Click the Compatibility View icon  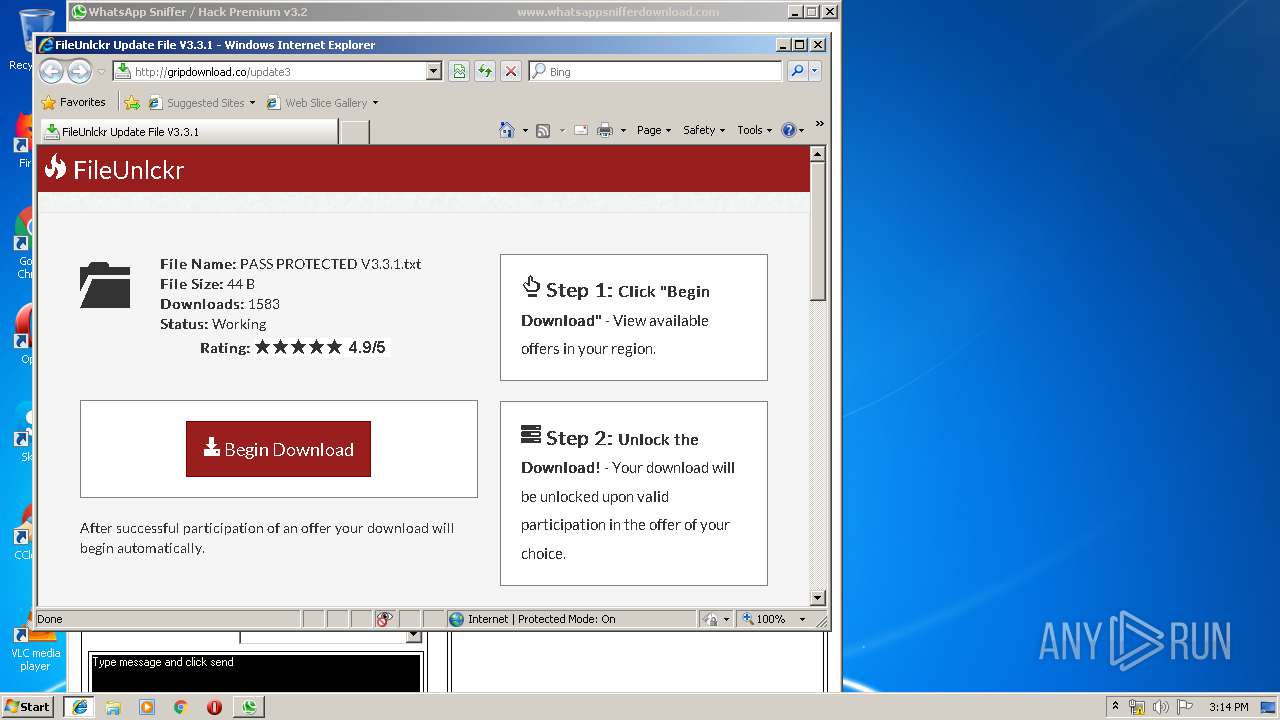(459, 71)
